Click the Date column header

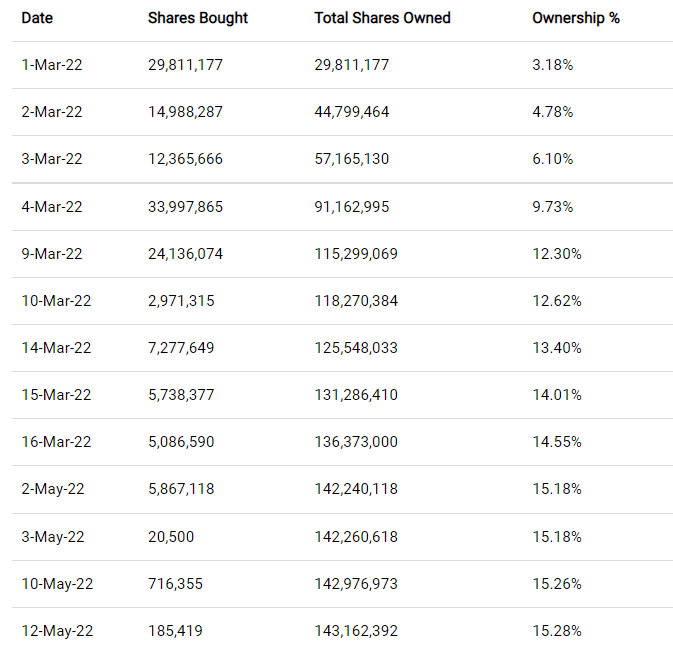36,18
